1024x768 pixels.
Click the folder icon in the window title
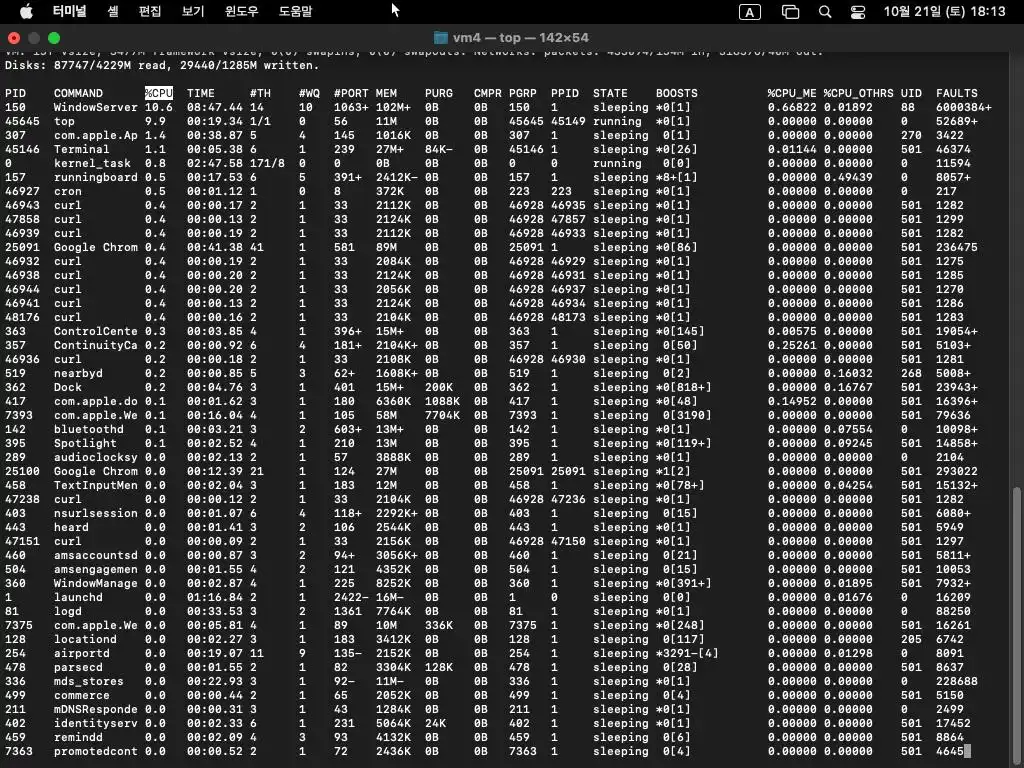tap(441, 38)
